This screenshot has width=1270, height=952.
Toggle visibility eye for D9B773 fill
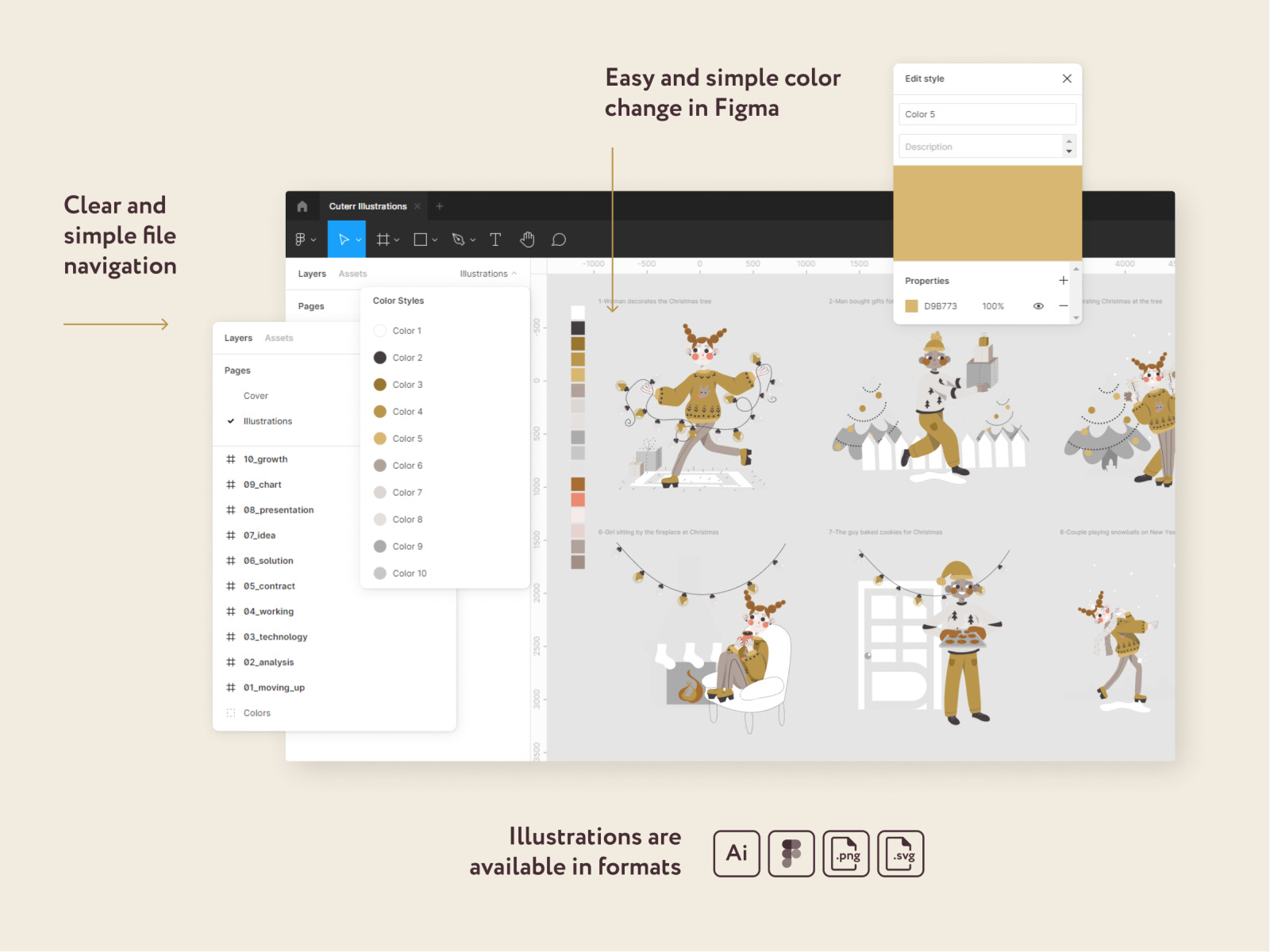click(1038, 306)
